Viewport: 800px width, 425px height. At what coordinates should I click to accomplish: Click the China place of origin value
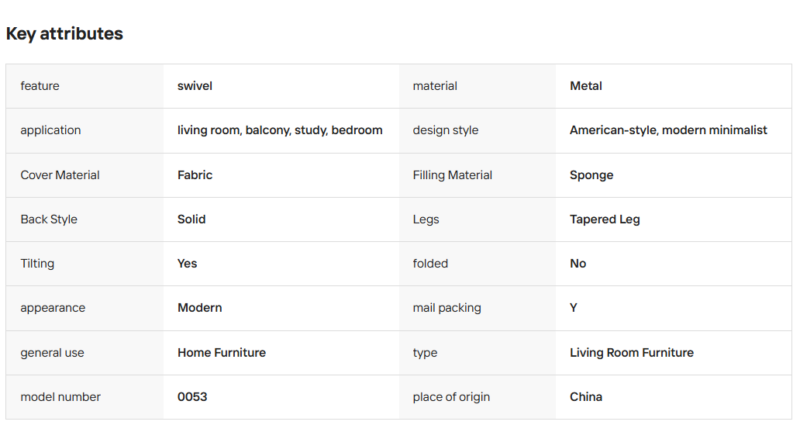[x=586, y=397]
